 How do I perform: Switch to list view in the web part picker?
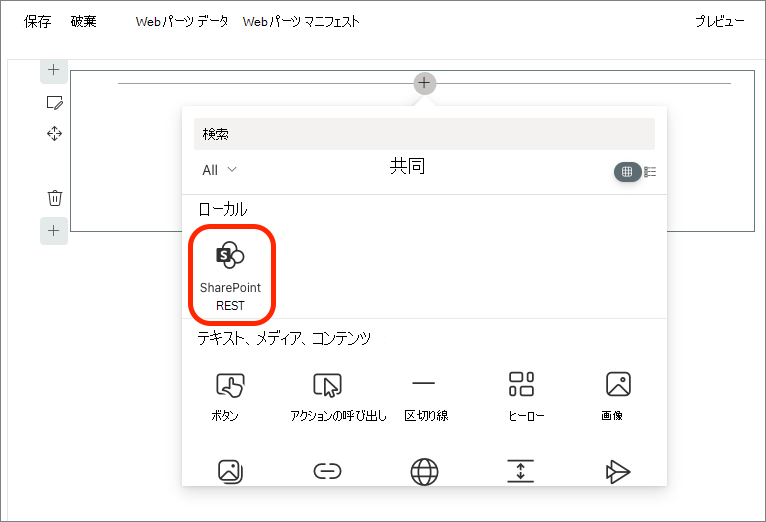click(x=650, y=172)
